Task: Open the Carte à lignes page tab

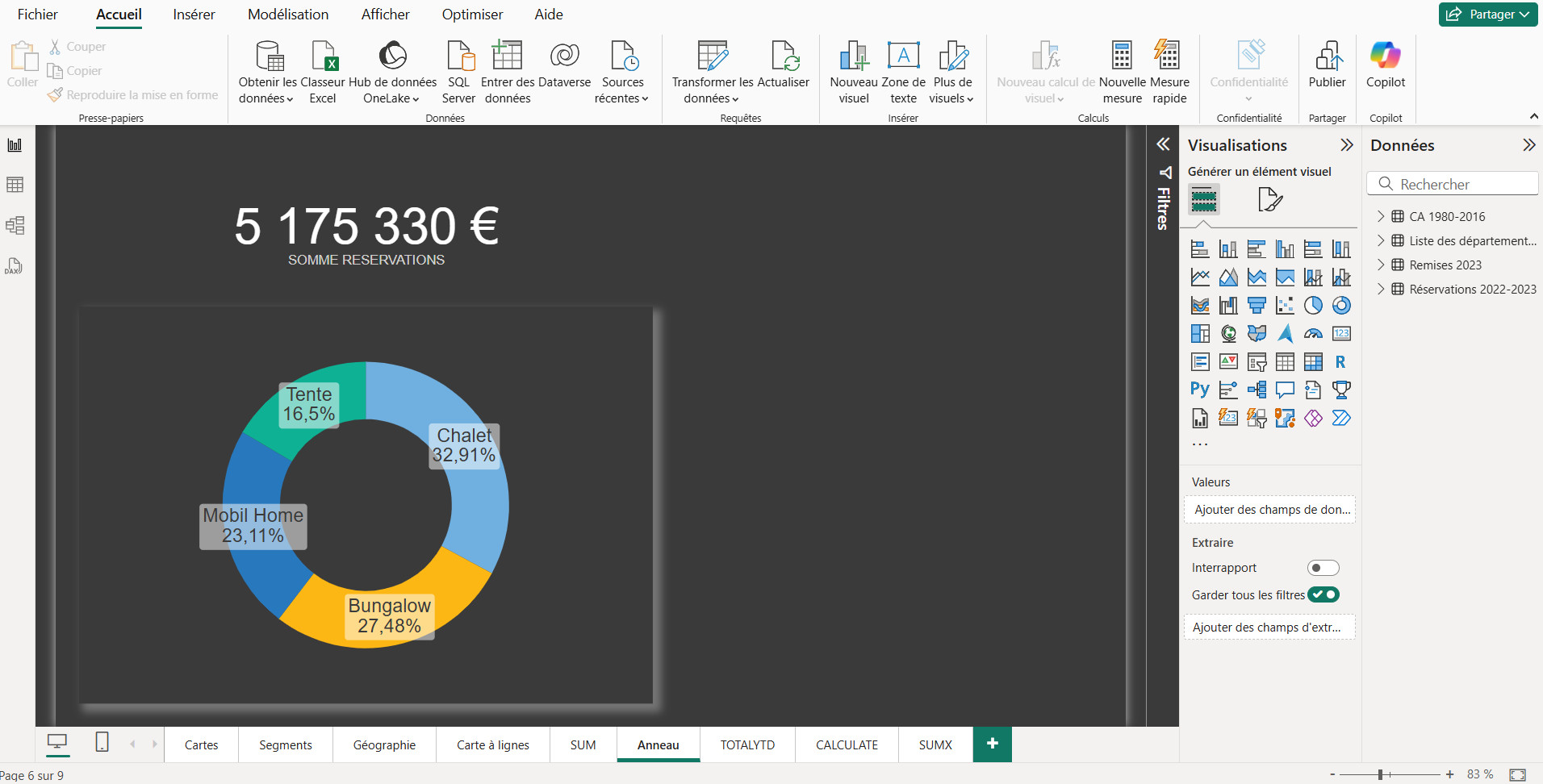Action: (x=493, y=744)
